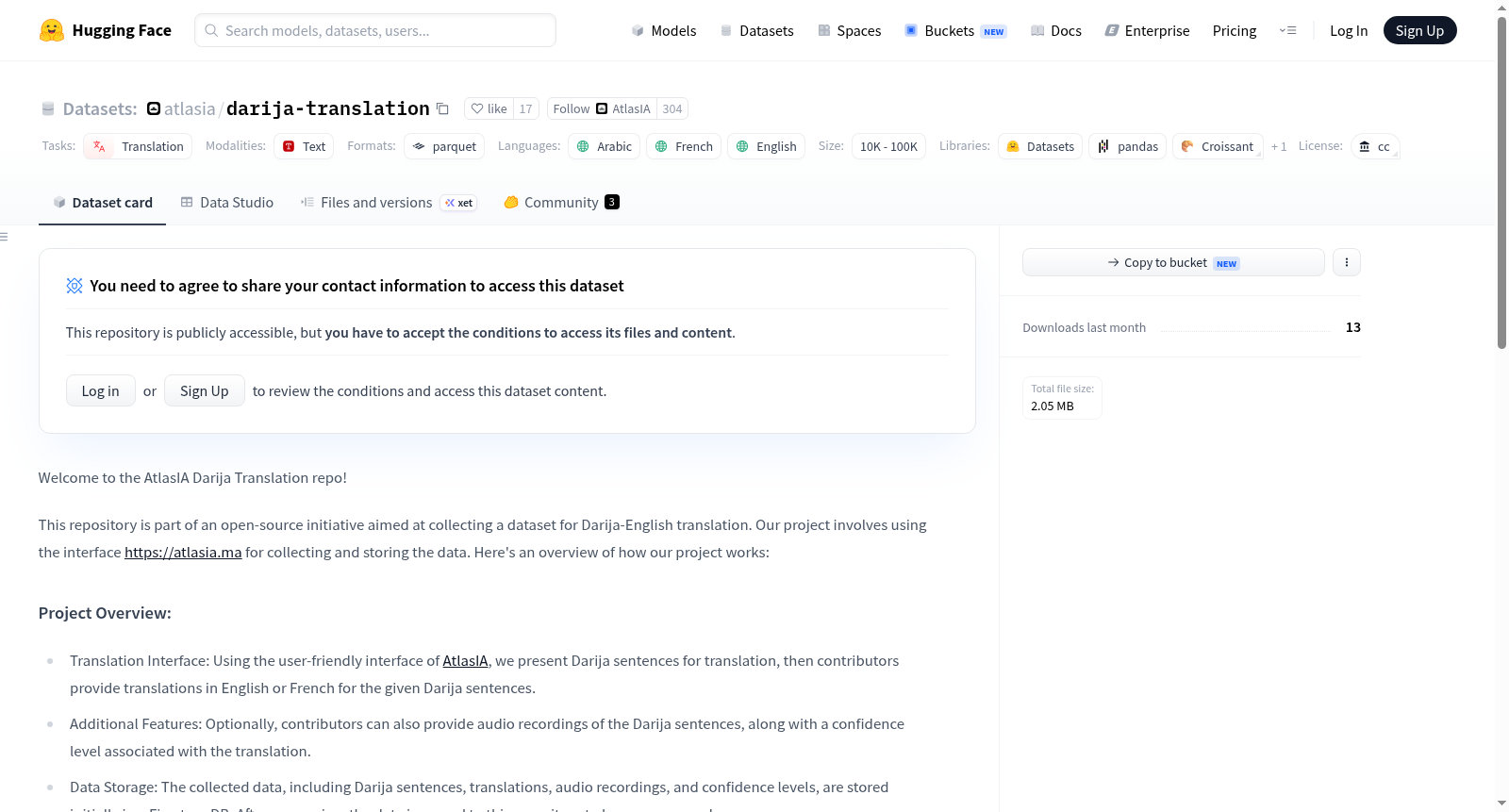Screen dimensions: 1509x812
Task: Open Community tab
Action: click(561, 202)
